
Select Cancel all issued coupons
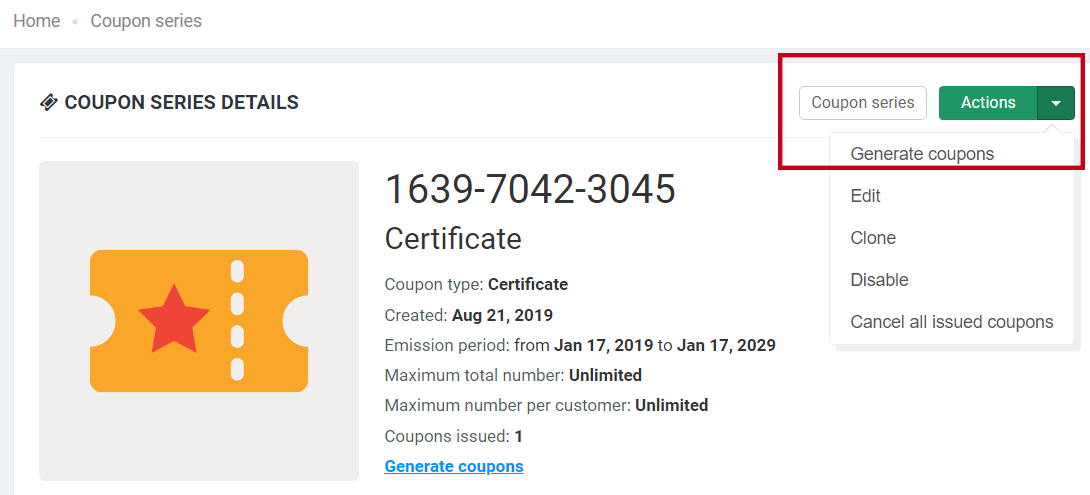952,322
